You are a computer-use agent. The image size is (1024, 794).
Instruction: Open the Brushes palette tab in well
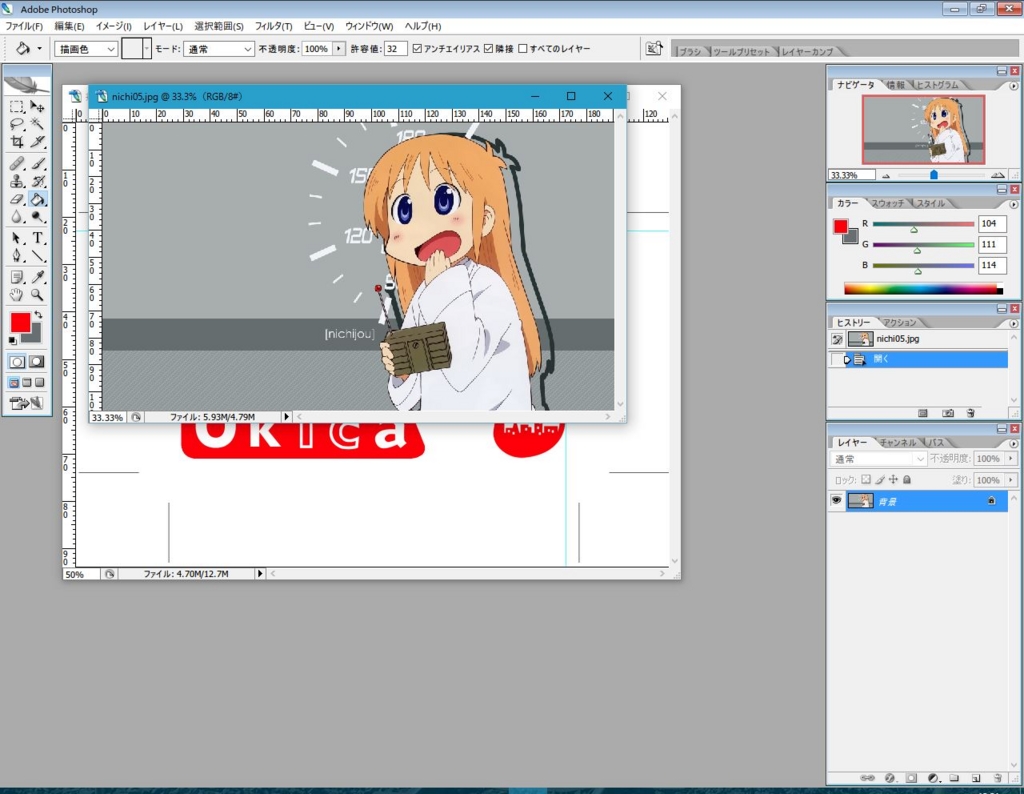tap(690, 51)
